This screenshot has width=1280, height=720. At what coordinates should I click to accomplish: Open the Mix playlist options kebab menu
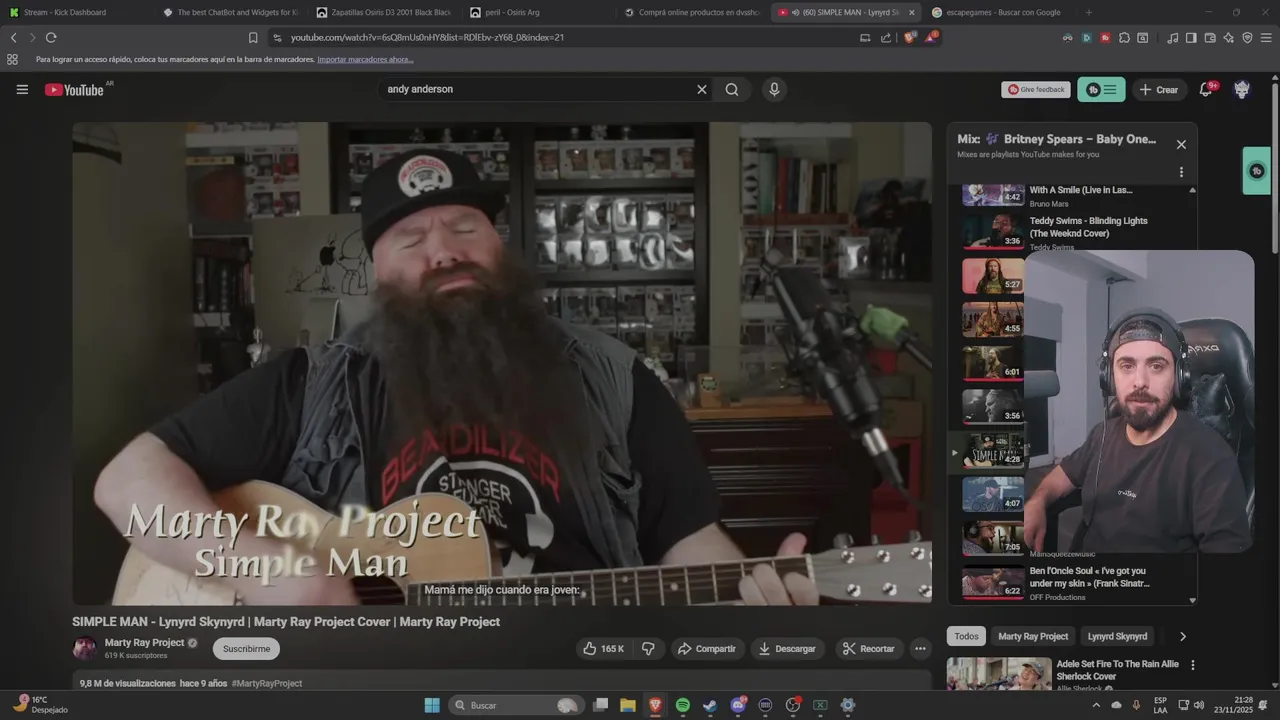point(1181,172)
